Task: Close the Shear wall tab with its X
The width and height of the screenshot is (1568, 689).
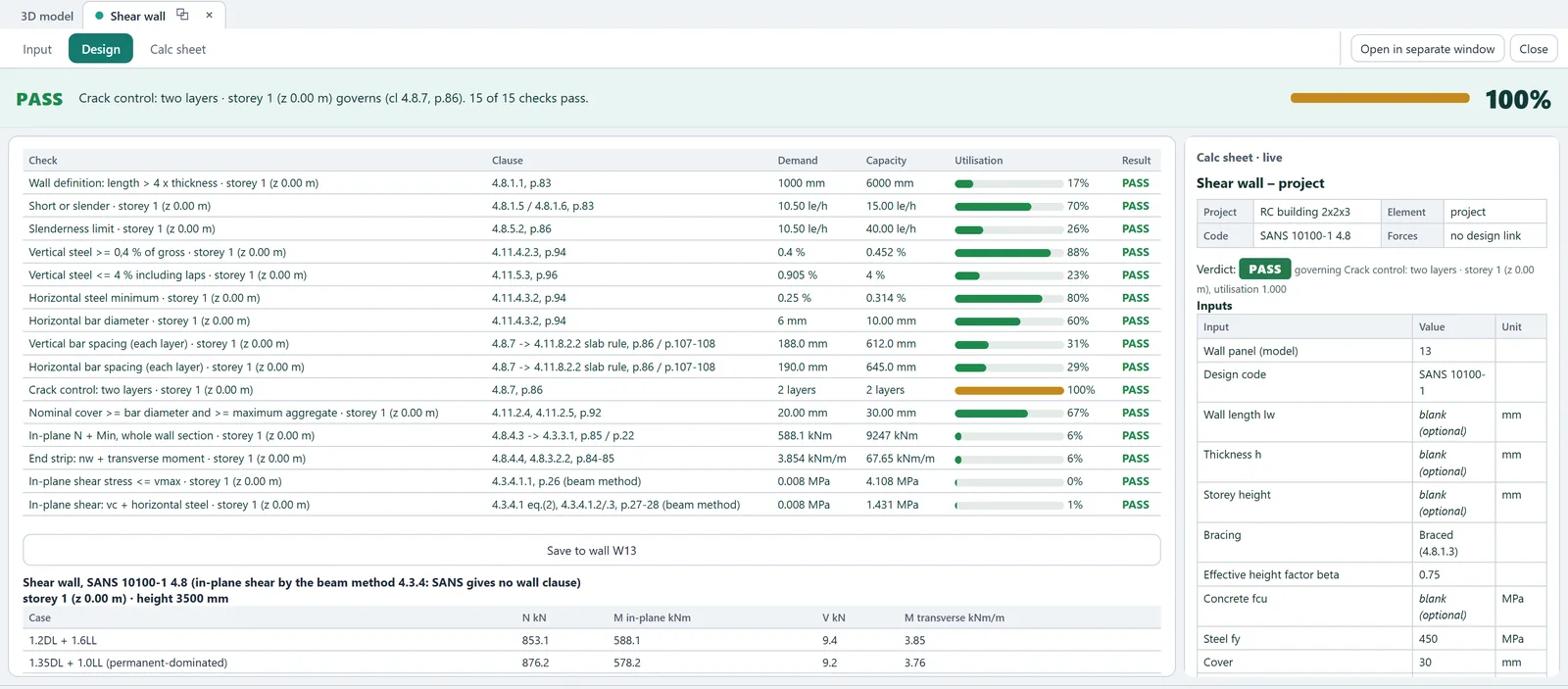Action: pos(209,15)
